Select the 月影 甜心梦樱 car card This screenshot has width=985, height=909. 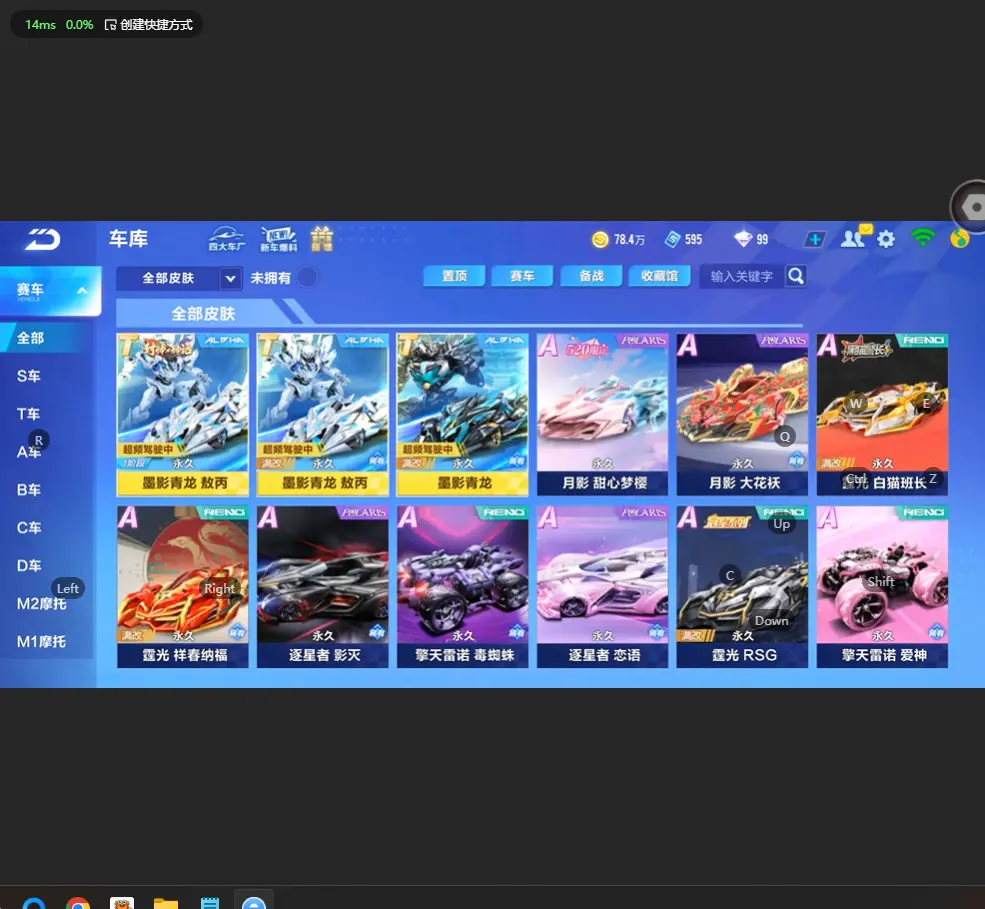point(602,415)
